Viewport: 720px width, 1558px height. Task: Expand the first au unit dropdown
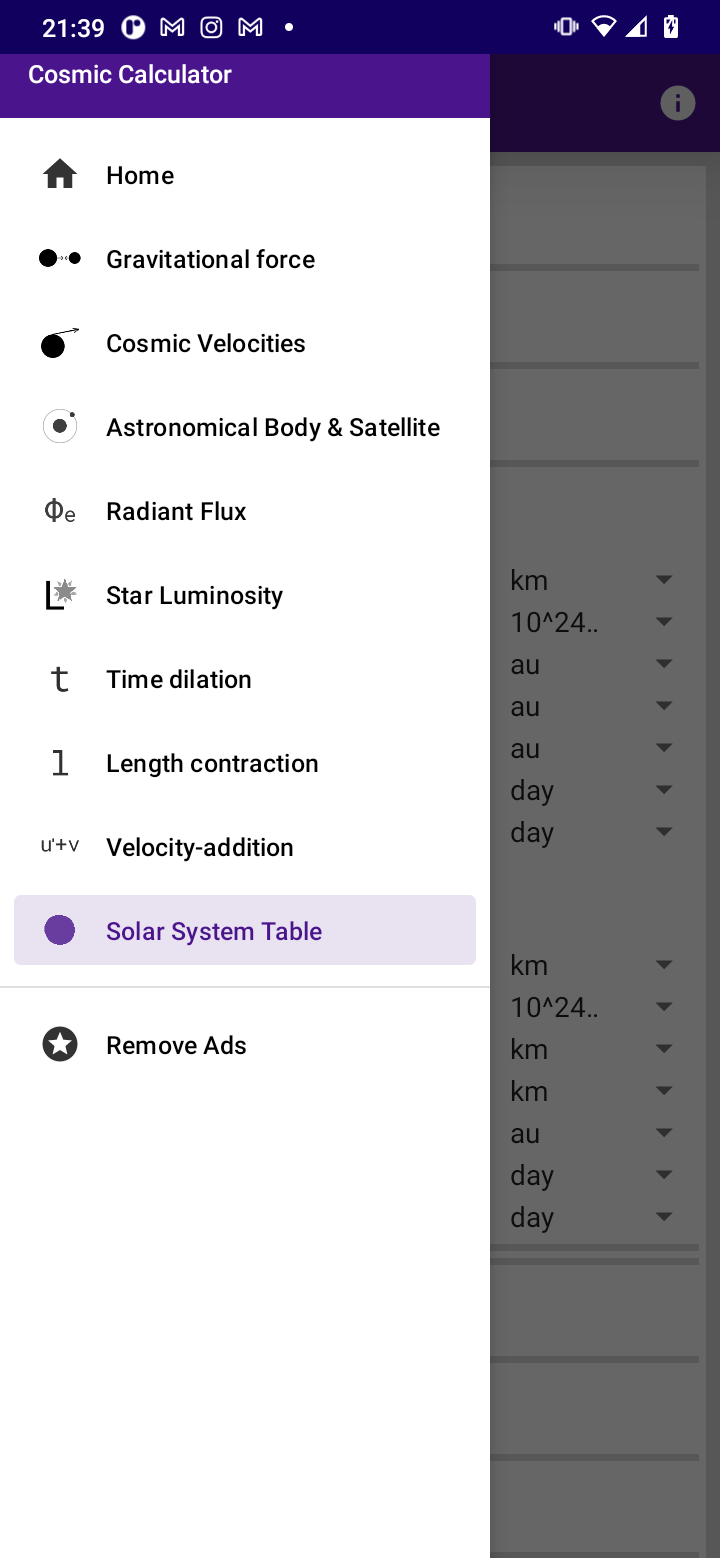click(x=592, y=664)
